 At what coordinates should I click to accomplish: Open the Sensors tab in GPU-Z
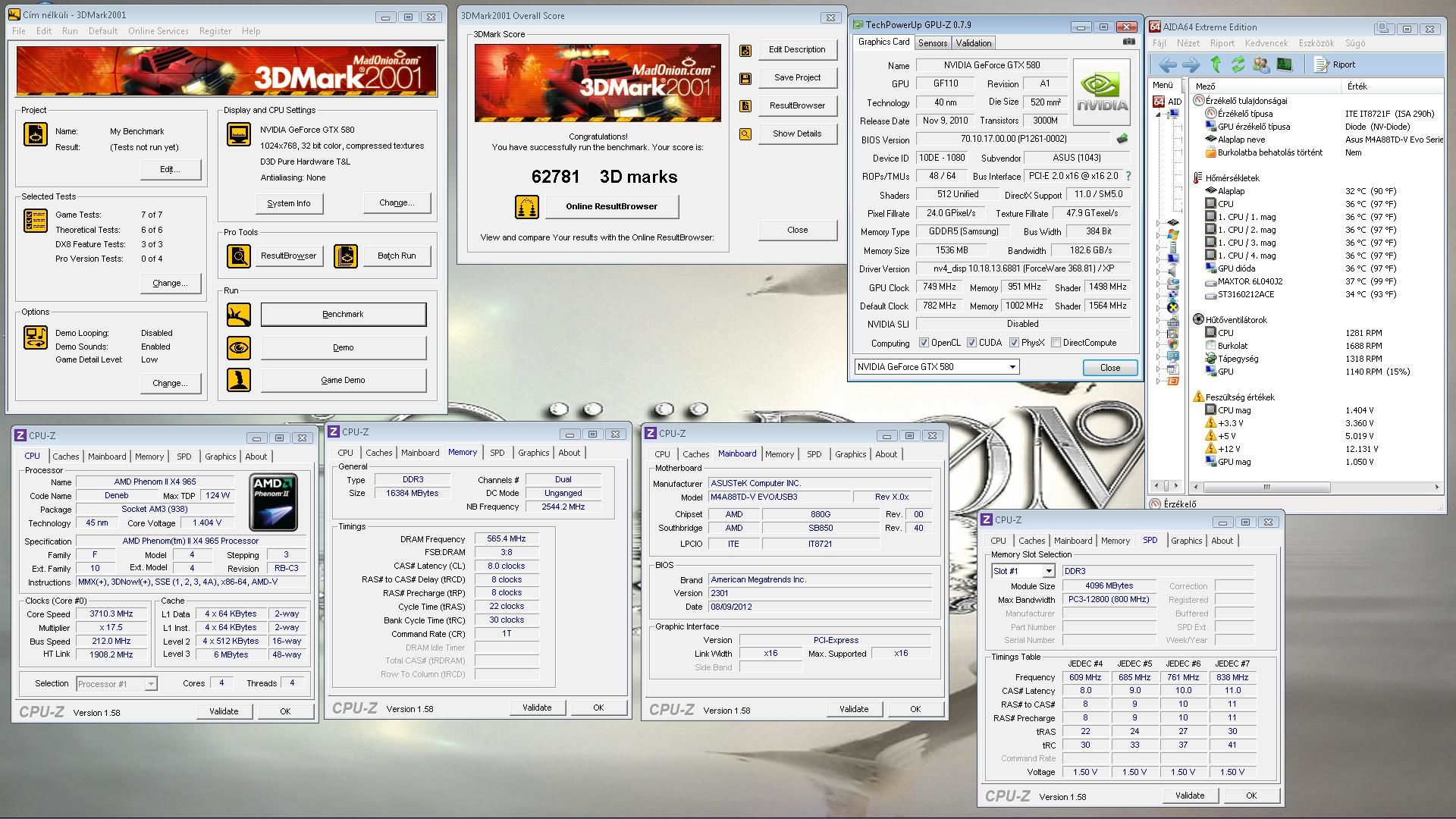coord(932,43)
